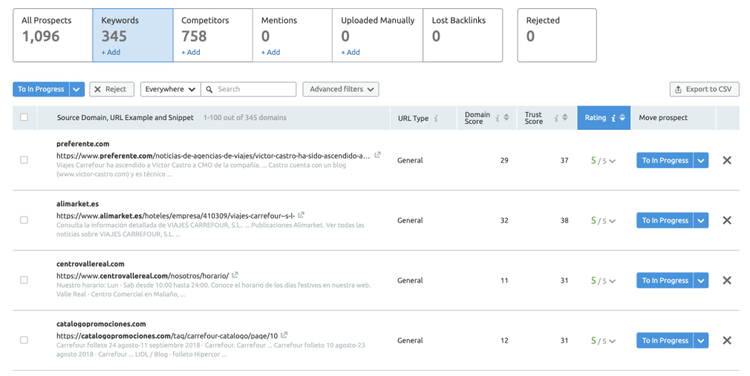Expand move options arrow for alimarket.es row
Viewport: 750px width, 376px height.
(x=701, y=220)
